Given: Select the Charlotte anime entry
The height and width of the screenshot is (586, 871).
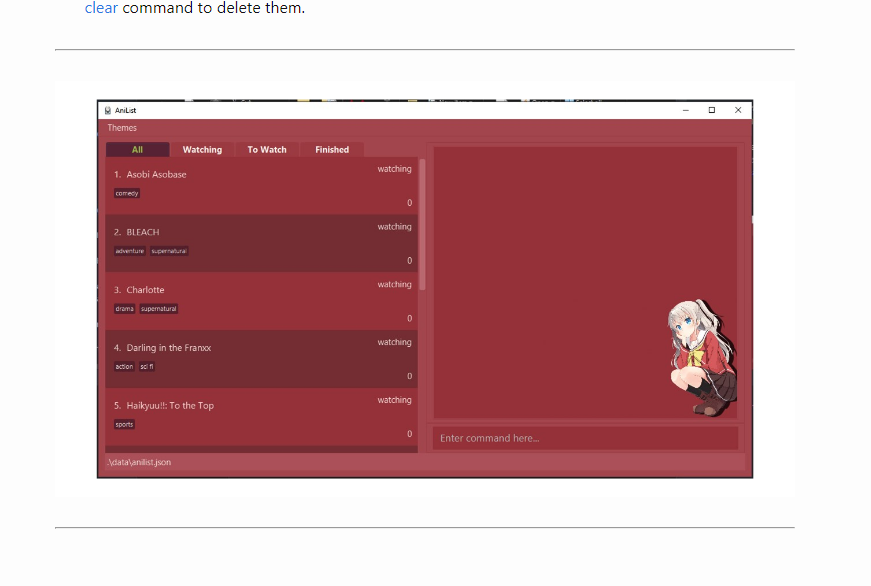Looking at the screenshot, I should (261, 301).
